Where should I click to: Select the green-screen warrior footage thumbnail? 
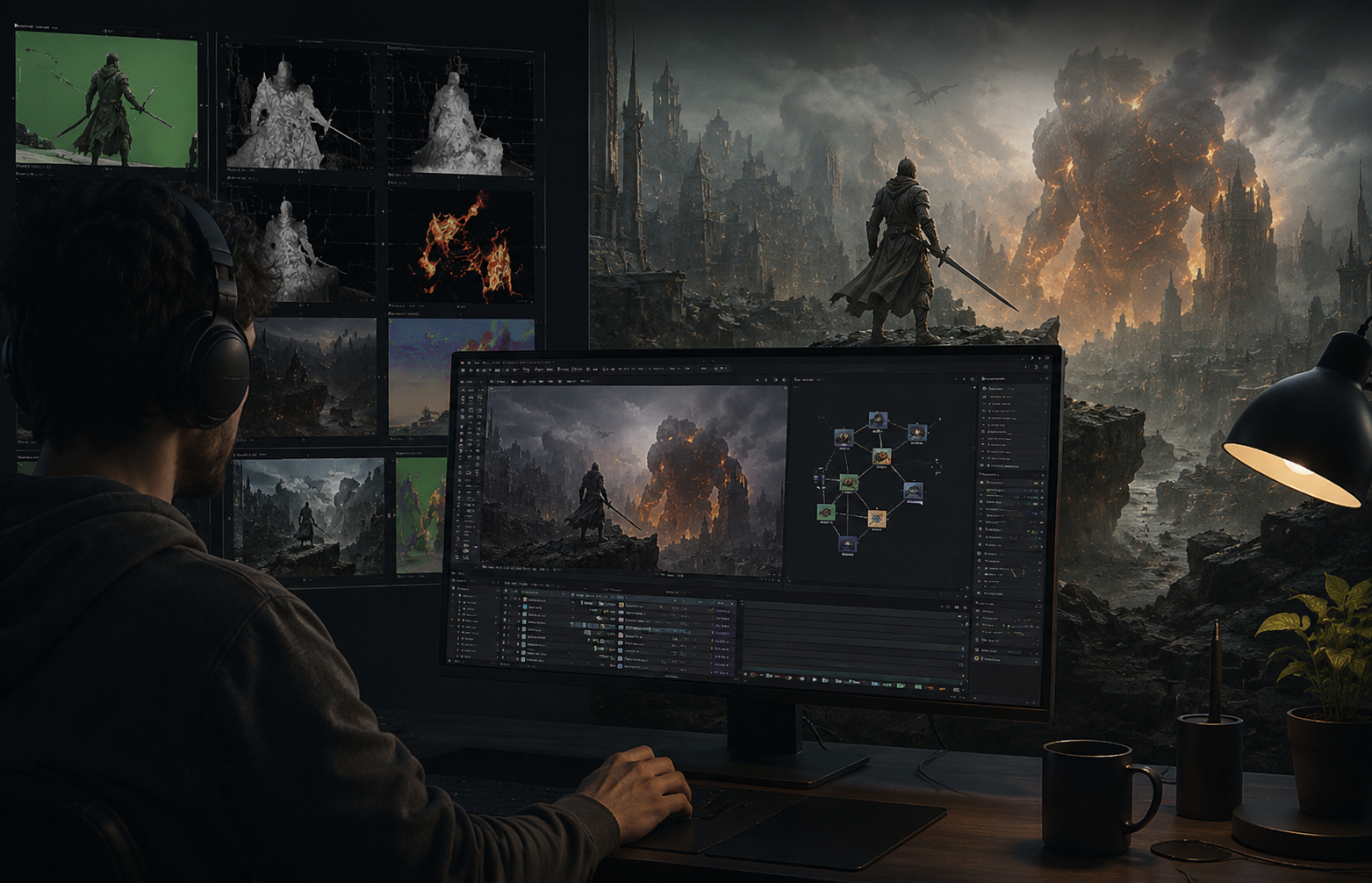(x=106, y=99)
